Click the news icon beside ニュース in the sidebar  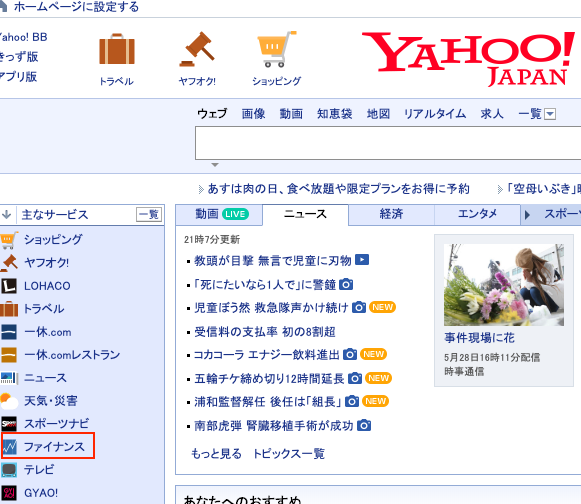[x=9, y=378]
